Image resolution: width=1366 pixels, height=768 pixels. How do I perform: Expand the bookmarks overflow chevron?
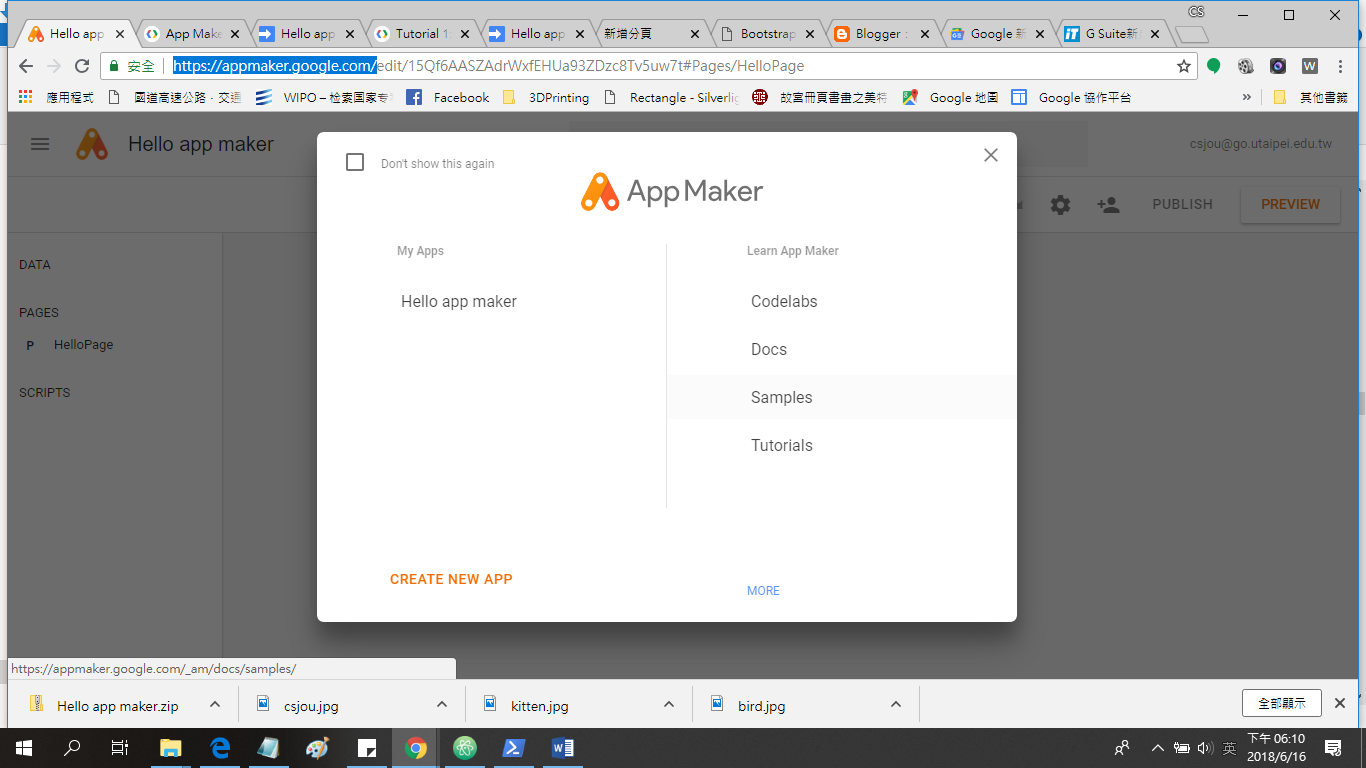1246,97
